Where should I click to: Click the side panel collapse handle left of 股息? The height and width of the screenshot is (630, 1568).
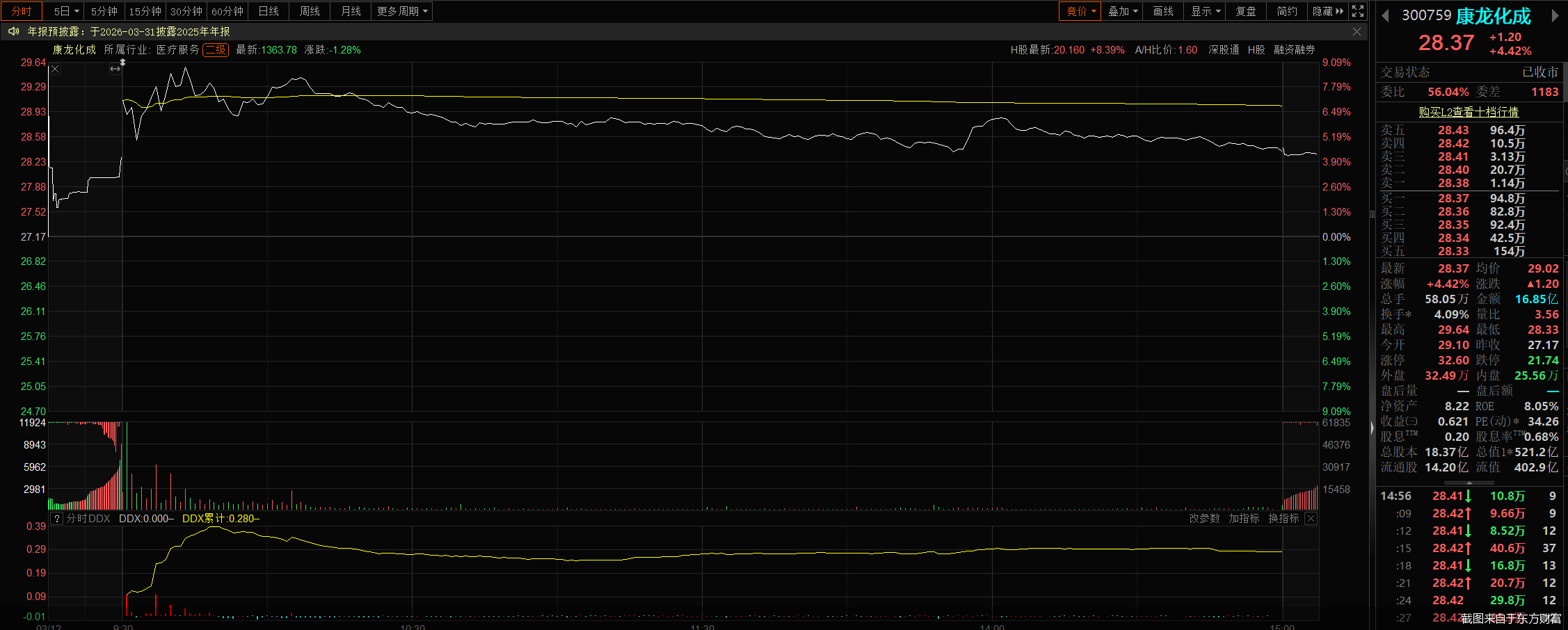coord(1373,428)
